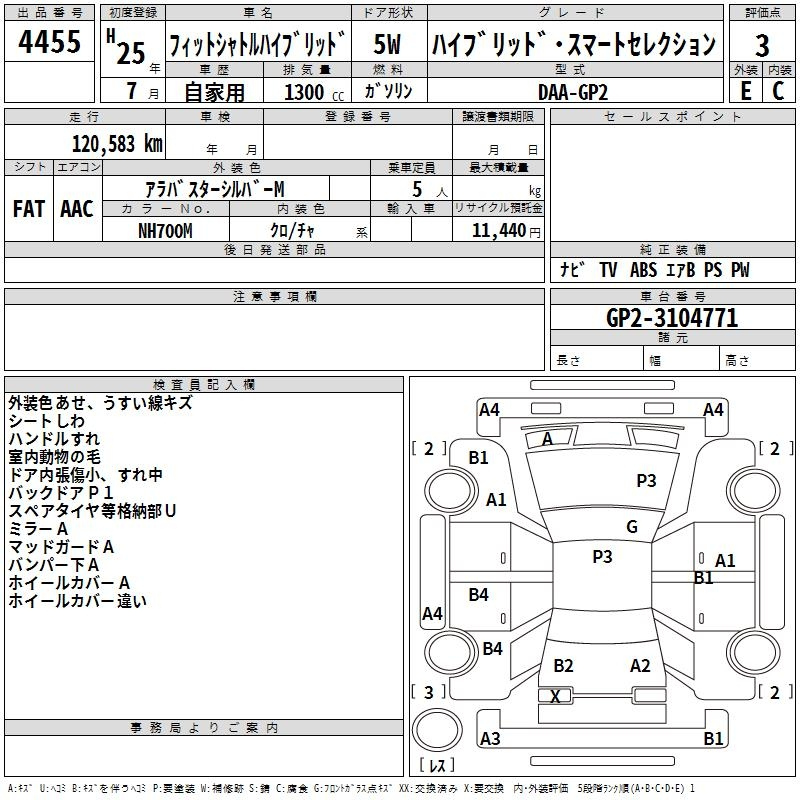Screen dimensions: 800x800
Task: Click the 高さ dimension field
Action: tap(757, 360)
